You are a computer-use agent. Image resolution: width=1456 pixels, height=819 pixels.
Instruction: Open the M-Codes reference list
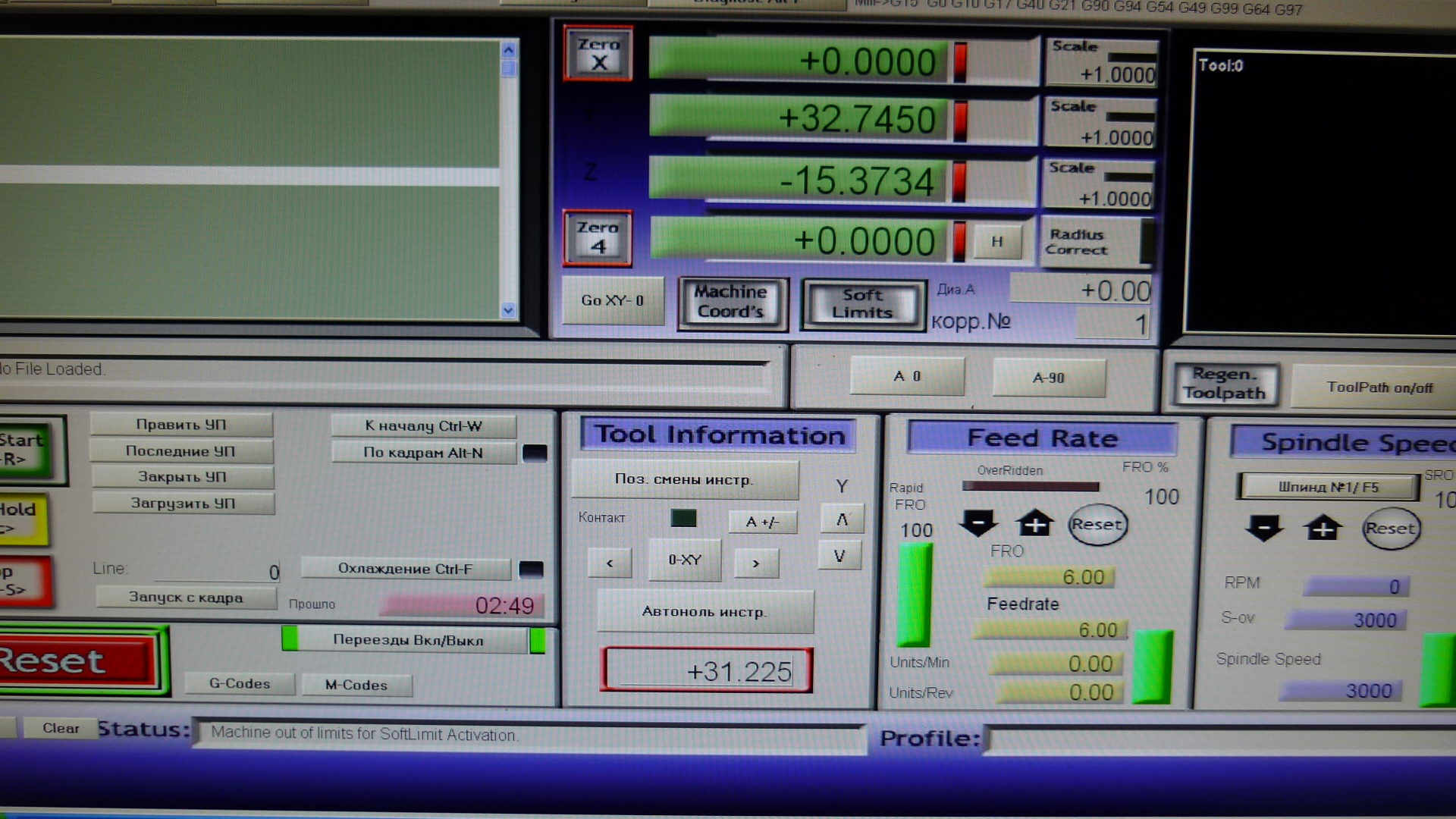pos(356,685)
